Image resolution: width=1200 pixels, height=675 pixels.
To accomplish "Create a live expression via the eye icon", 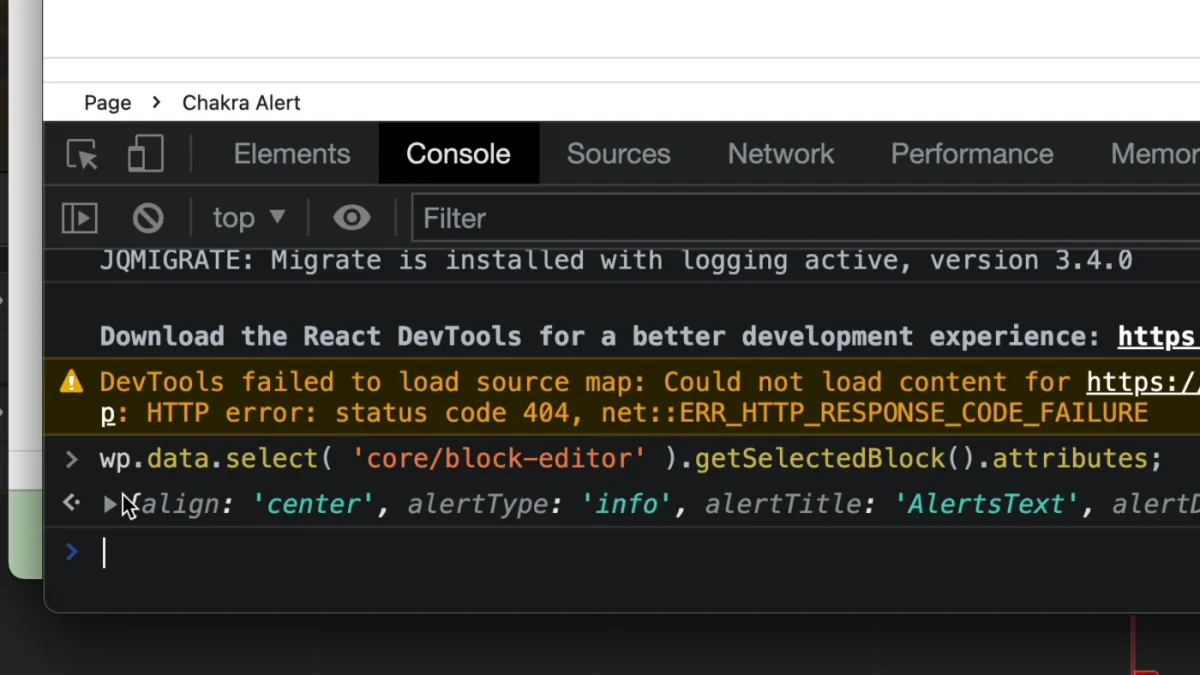I will point(352,217).
